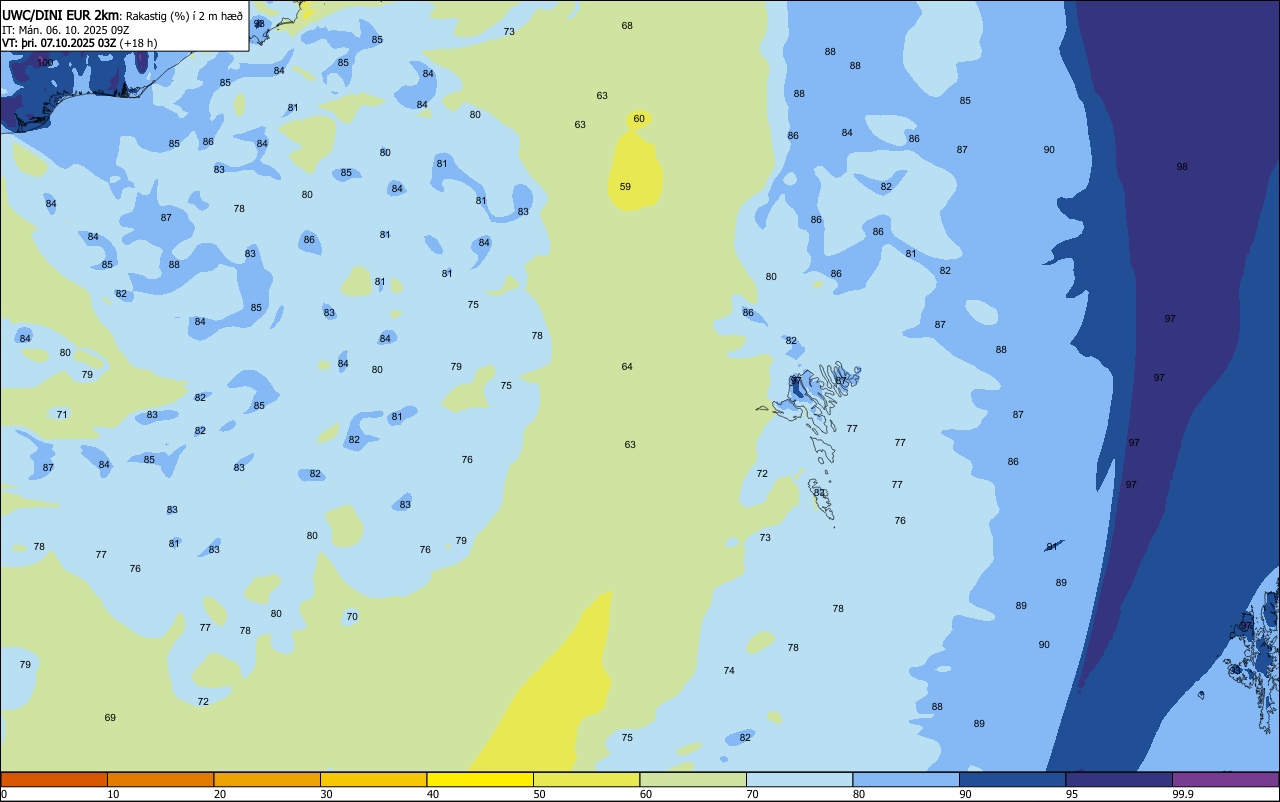The image size is (1280, 802).
Task: Click the "20" tick label under the legend
Action: point(220,794)
